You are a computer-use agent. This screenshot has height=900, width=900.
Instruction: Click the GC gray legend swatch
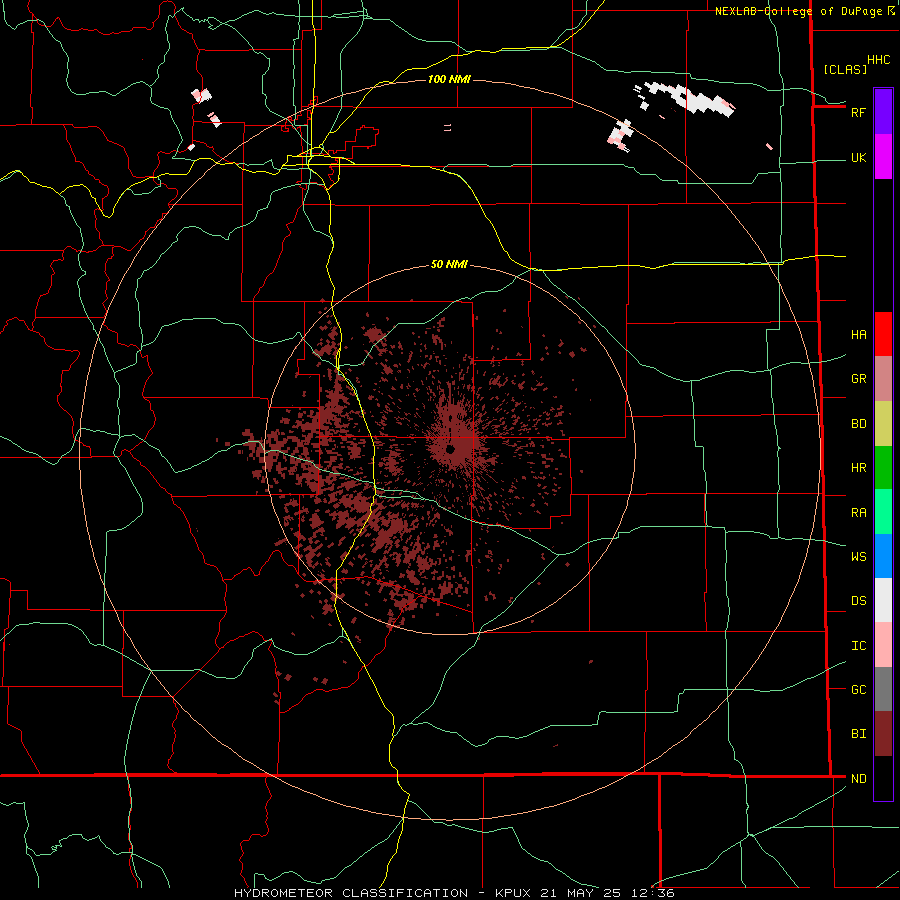tap(883, 689)
